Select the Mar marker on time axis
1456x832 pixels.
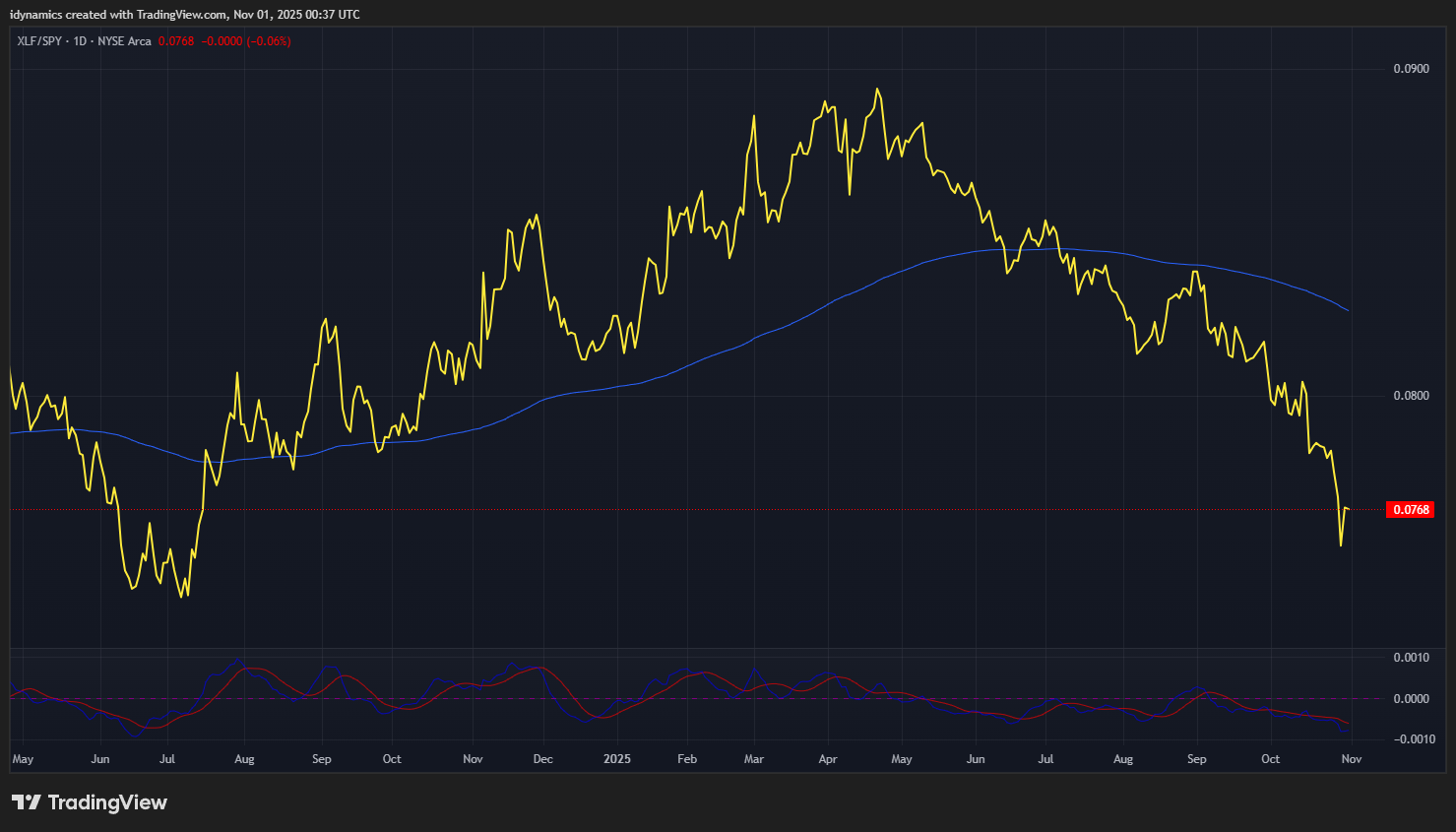pos(754,759)
